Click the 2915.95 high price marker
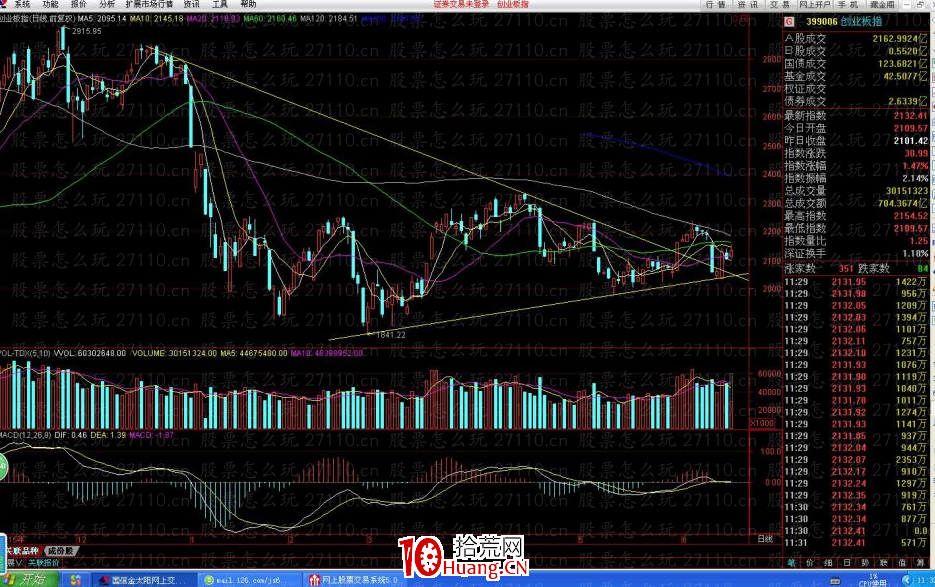935x587 pixels. point(86,30)
